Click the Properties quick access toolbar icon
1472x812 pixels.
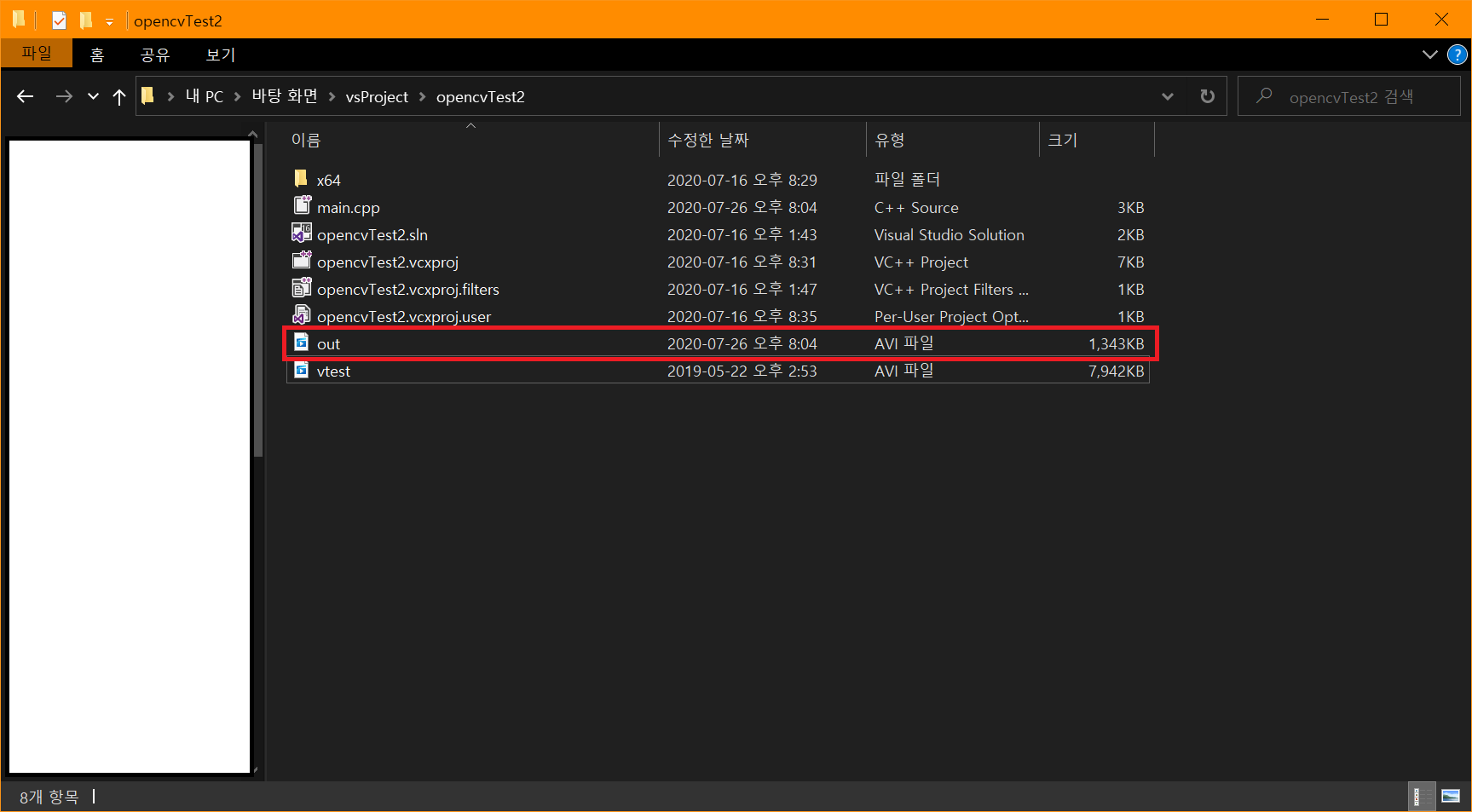click(x=59, y=20)
